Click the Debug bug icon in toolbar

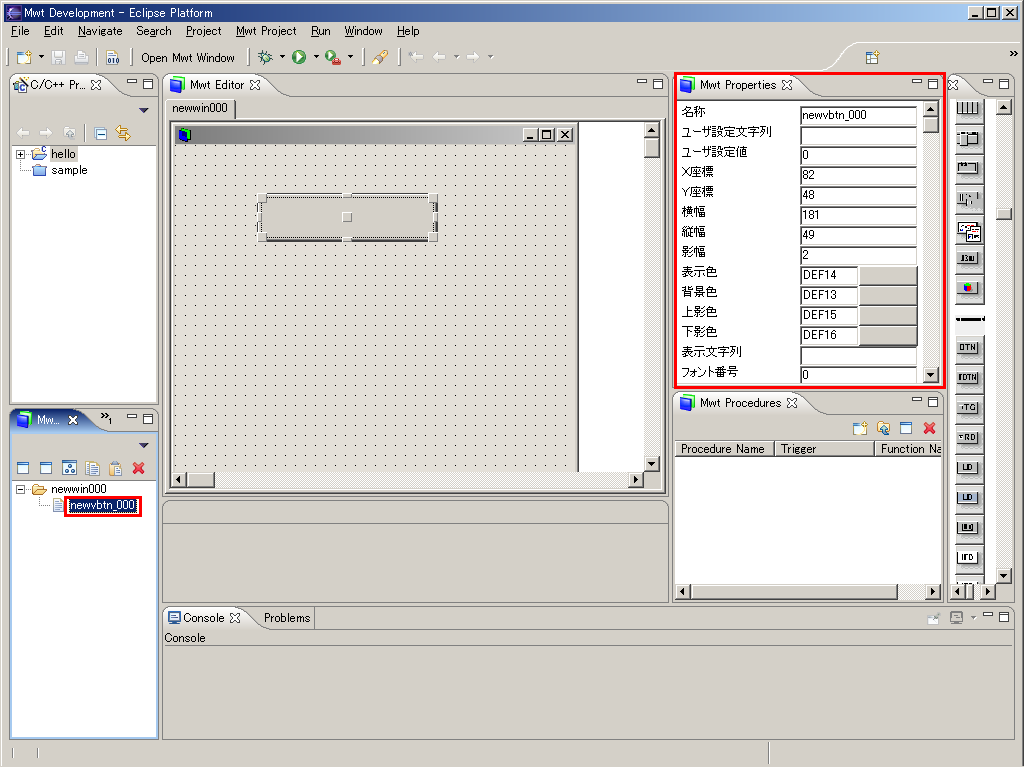[x=265, y=58]
